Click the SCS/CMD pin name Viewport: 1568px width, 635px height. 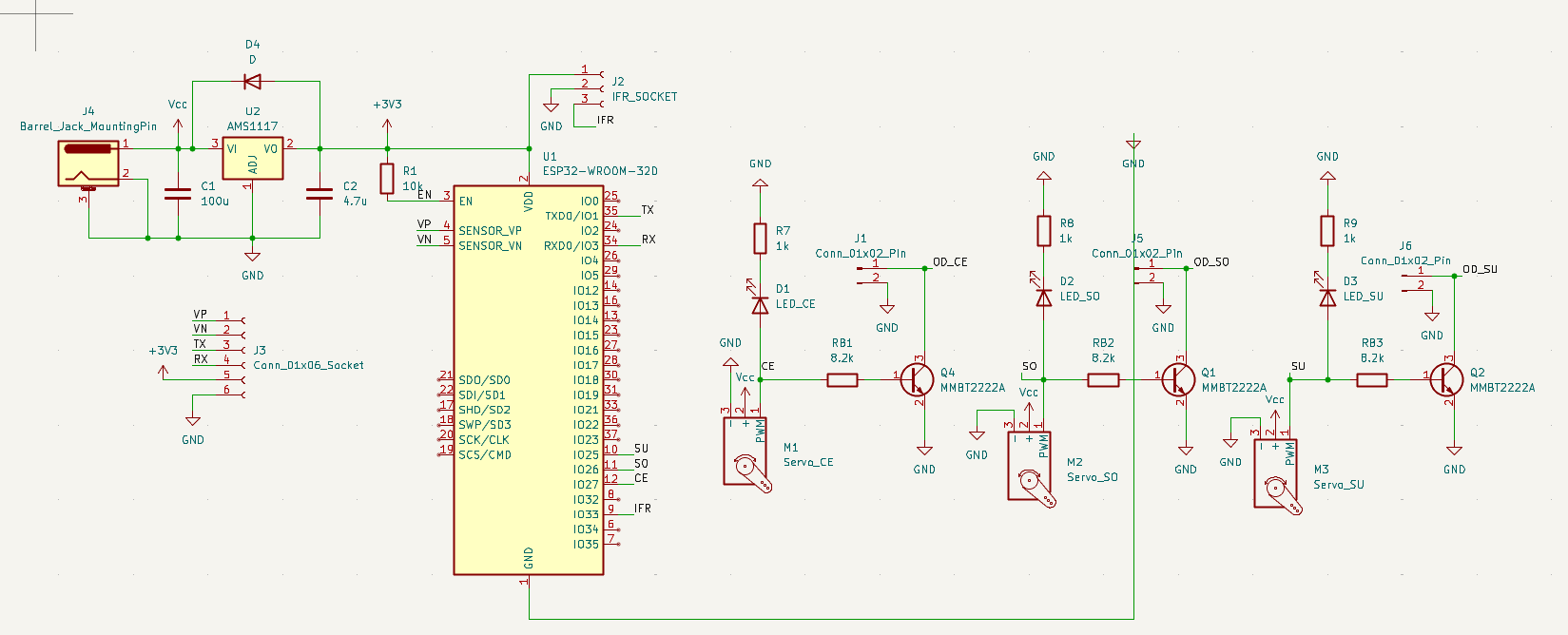[485, 455]
